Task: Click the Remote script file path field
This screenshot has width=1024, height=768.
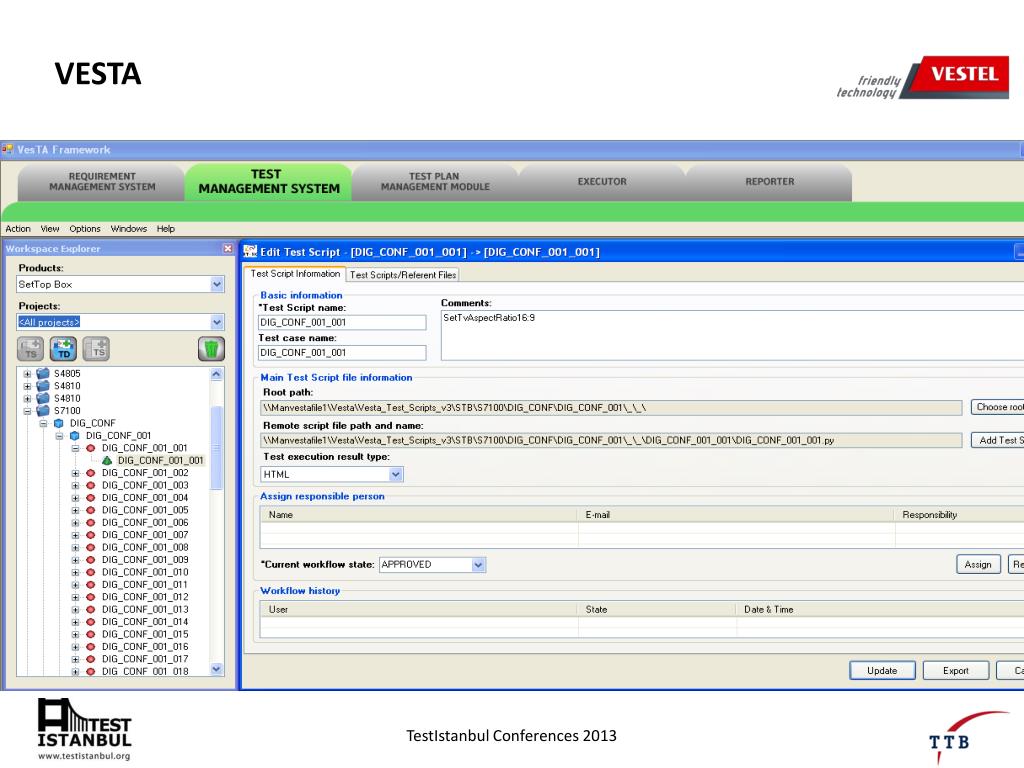Action: click(611, 440)
